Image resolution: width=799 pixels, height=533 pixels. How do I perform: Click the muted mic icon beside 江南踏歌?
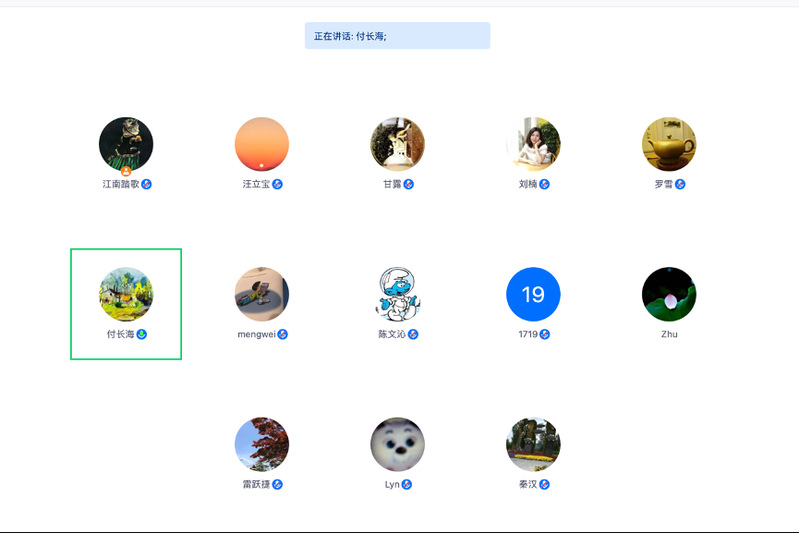[146, 184]
